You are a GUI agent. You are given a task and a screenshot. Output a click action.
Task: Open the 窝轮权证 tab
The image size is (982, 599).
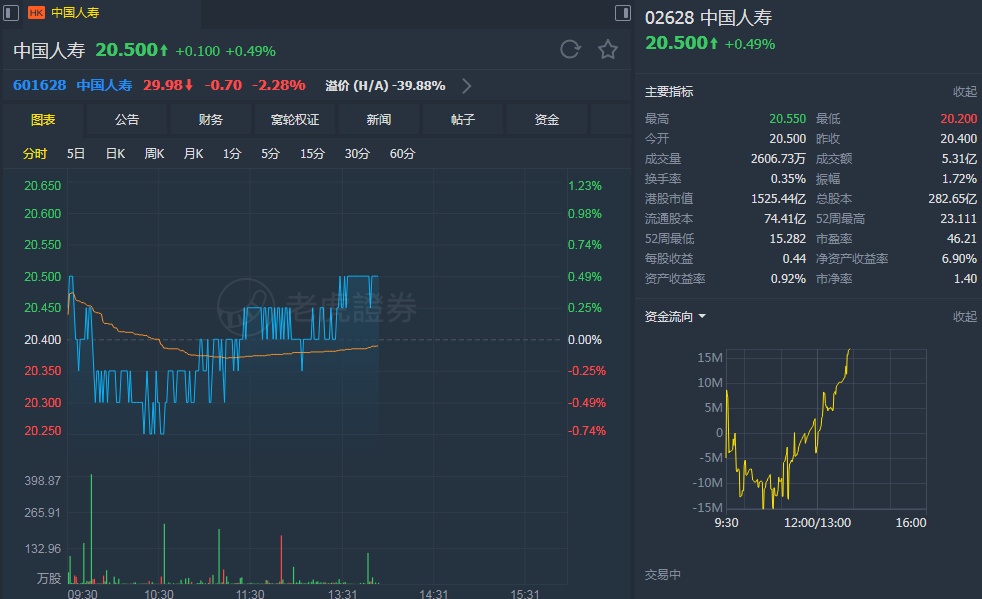(x=295, y=120)
